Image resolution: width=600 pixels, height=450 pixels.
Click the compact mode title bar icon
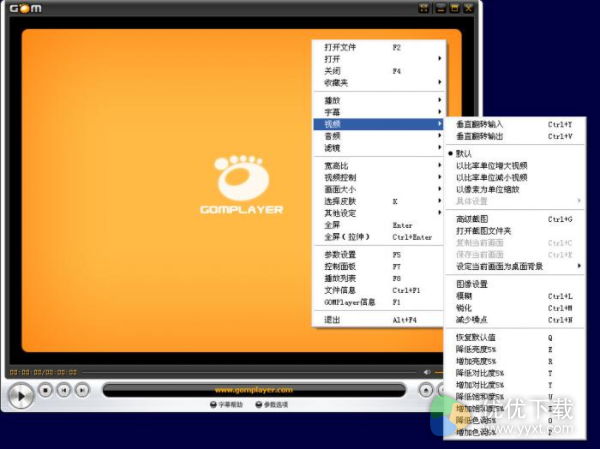coord(424,8)
